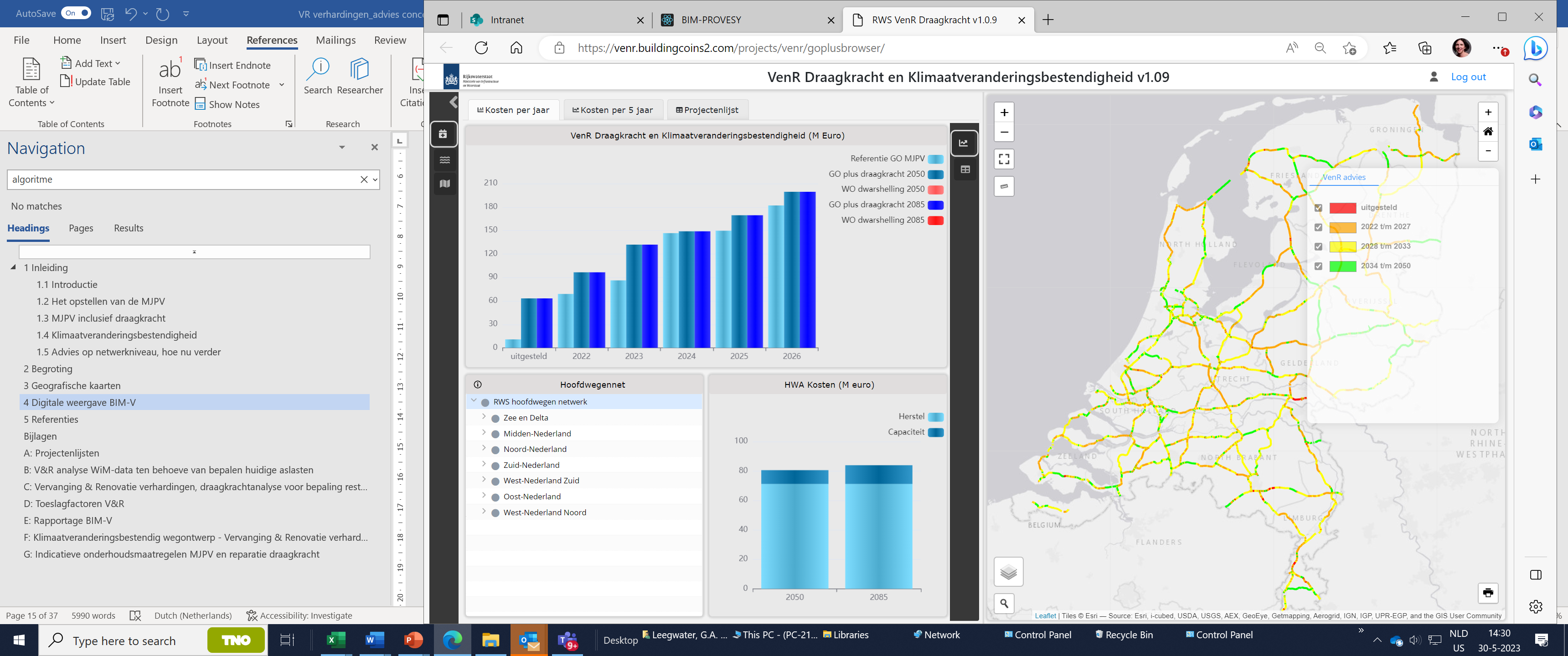This screenshot has width=1568, height=656.
Task: Open map layers stack icon
Action: point(1009,571)
